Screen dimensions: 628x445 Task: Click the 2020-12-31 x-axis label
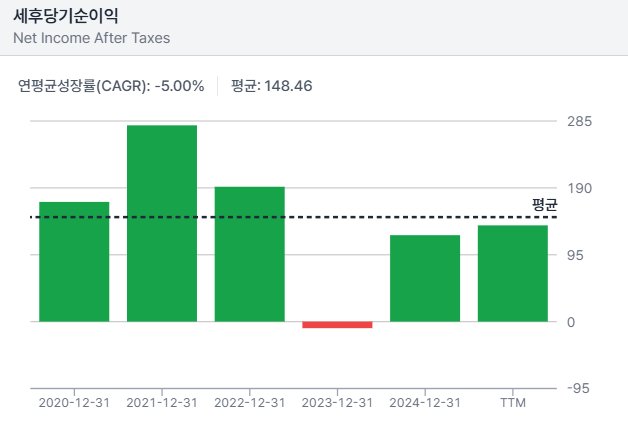[x=74, y=402]
